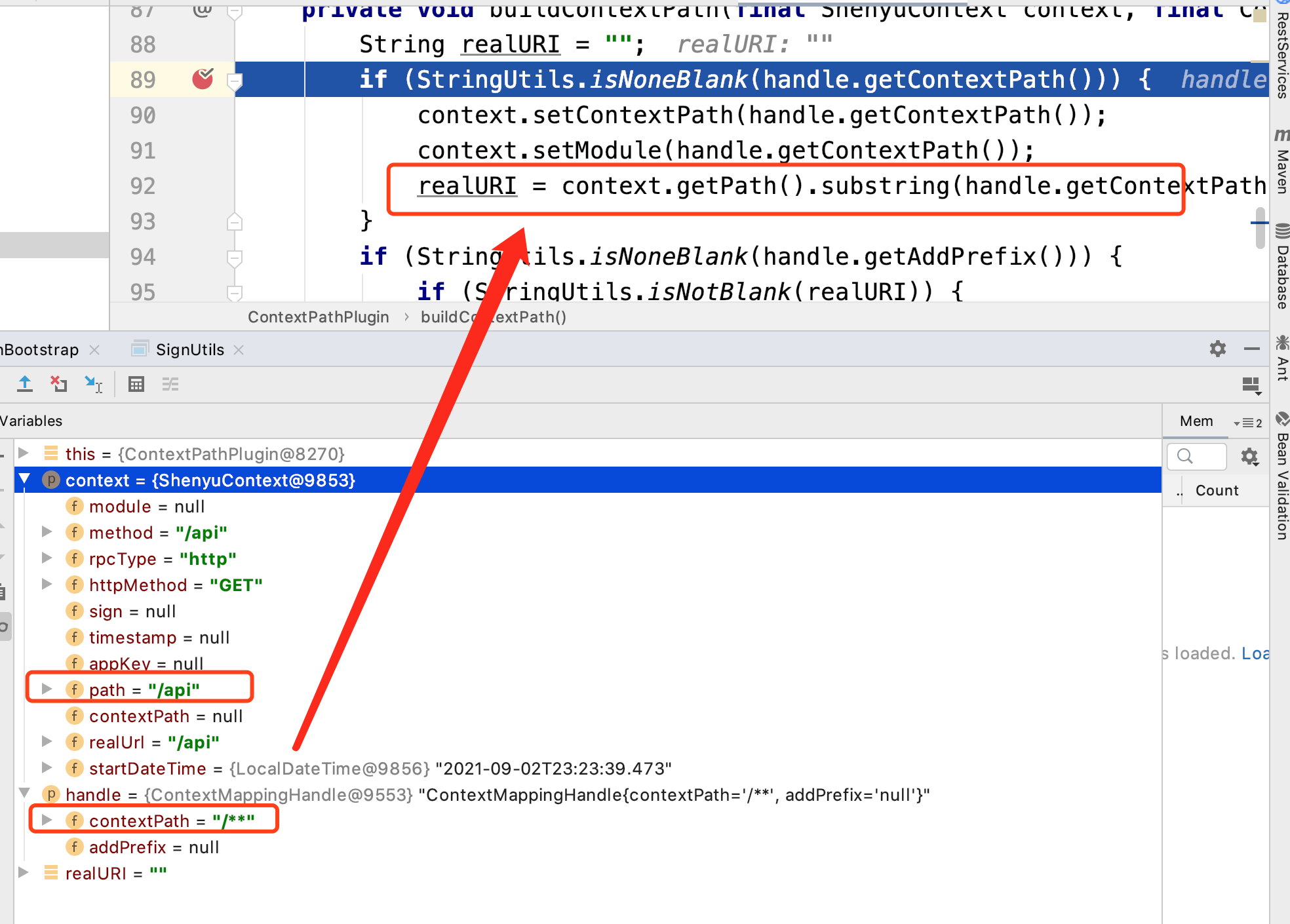Open the debug panel settings gear
Screen dimensions: 1290x924
[x=1217, y=349]
